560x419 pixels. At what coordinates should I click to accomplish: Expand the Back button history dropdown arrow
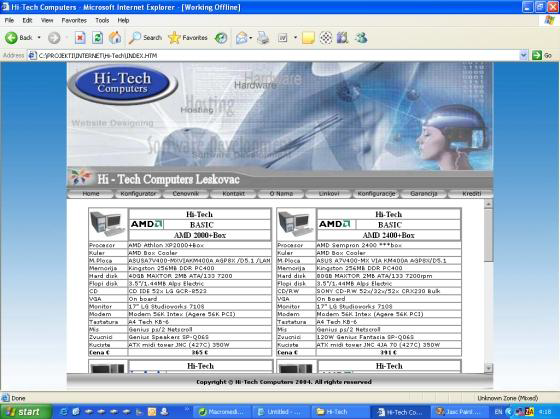[x=39, y=38]
